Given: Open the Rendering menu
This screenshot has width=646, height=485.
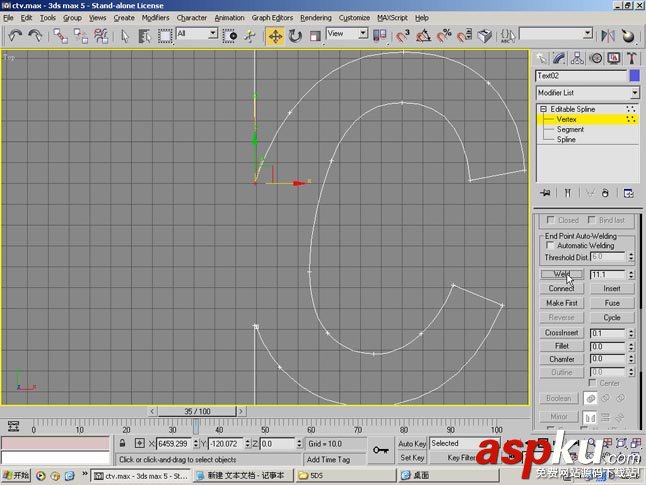Looking at the screenshot, I should point(316,17).
